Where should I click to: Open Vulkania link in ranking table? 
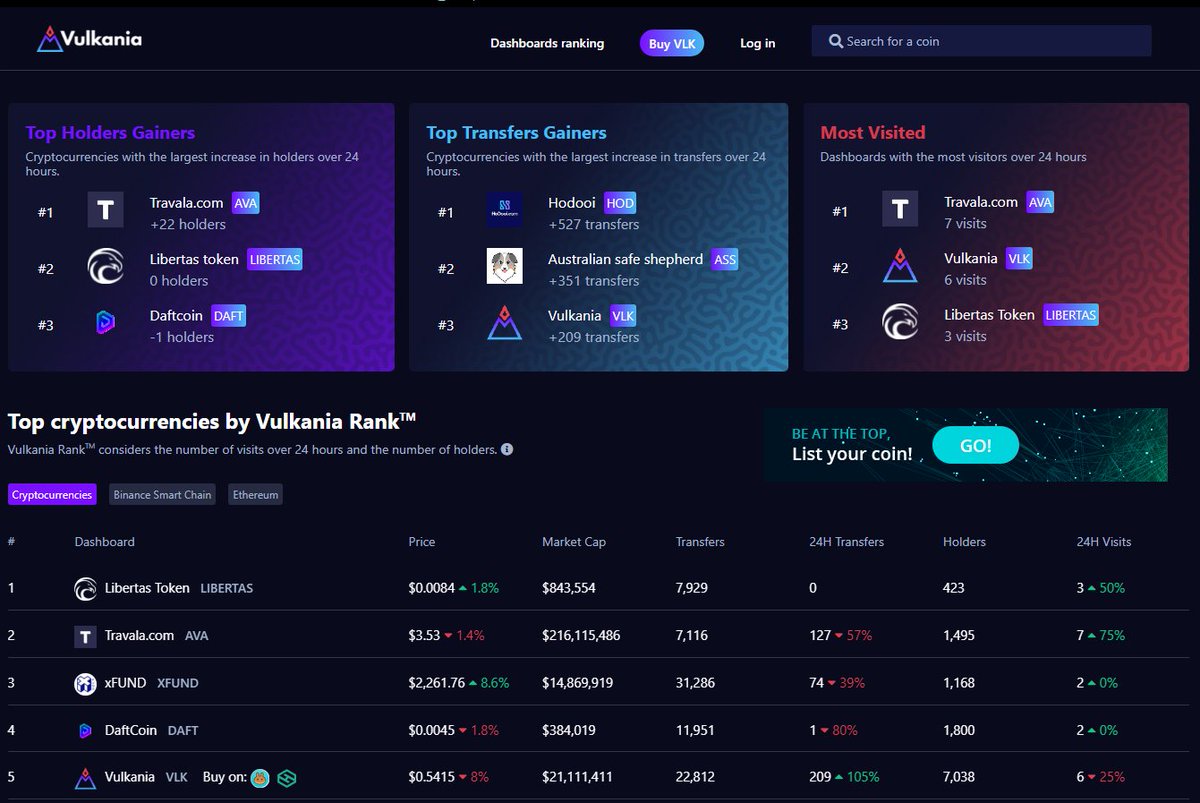pos(130,777)
